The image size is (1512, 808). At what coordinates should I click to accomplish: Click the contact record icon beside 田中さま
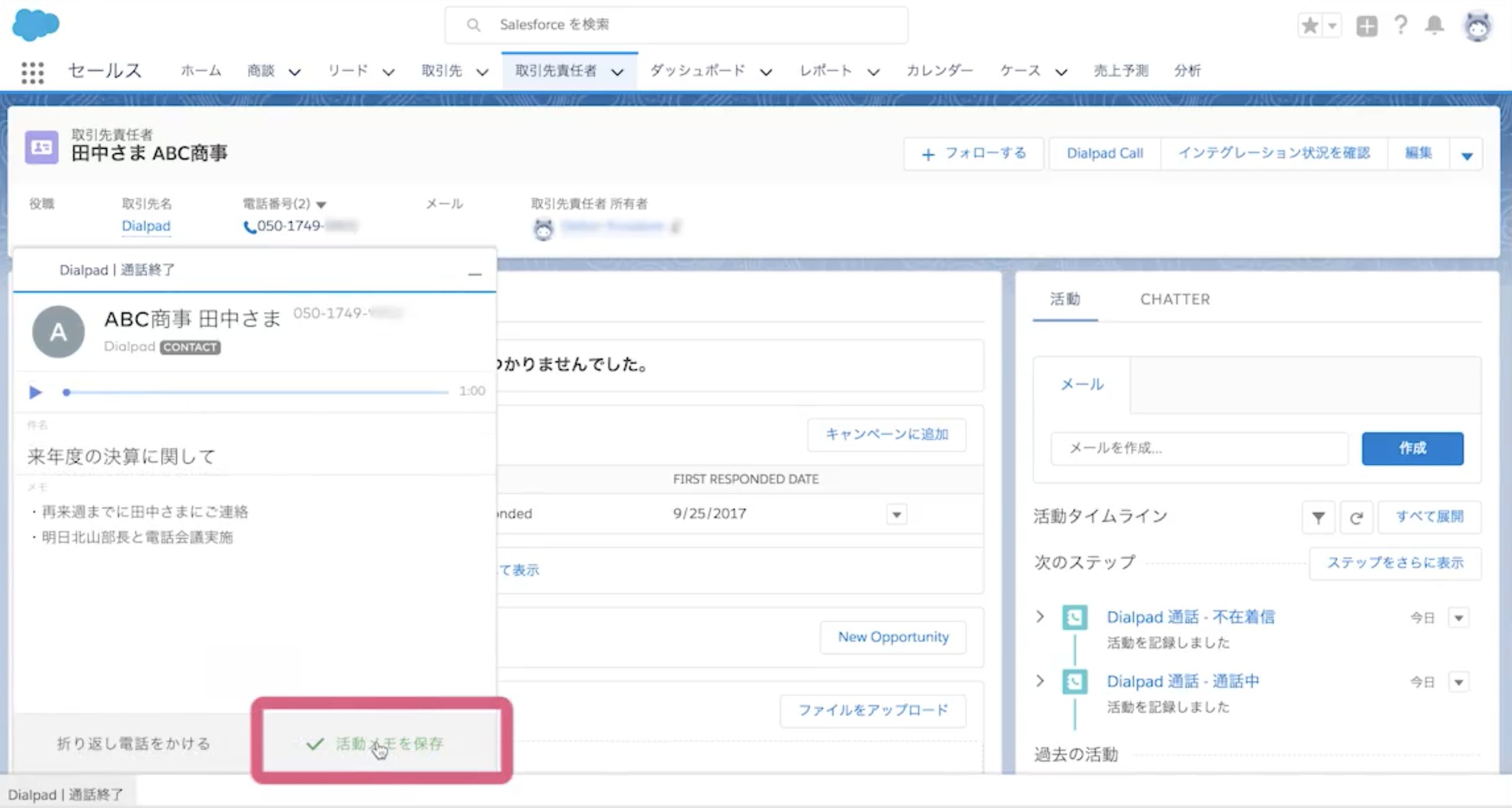coord(41,147)
